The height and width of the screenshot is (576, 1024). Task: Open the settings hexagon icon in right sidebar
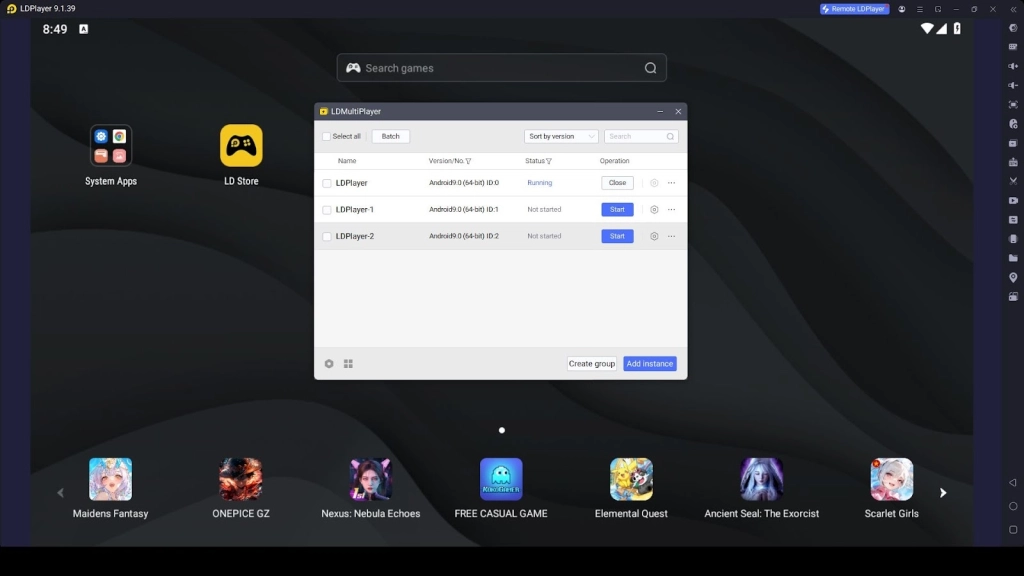click(1013, 28)
